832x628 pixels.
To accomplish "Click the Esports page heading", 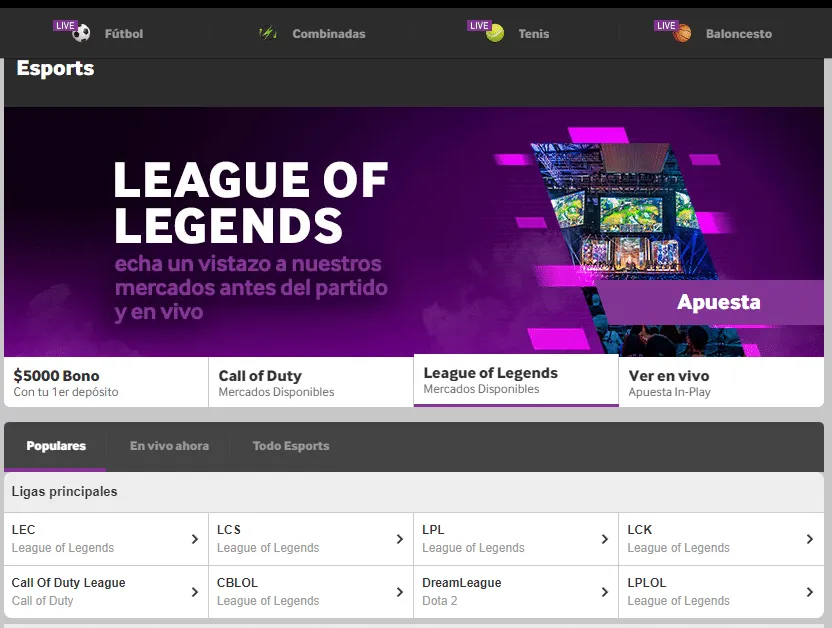I will coord(55,68).
